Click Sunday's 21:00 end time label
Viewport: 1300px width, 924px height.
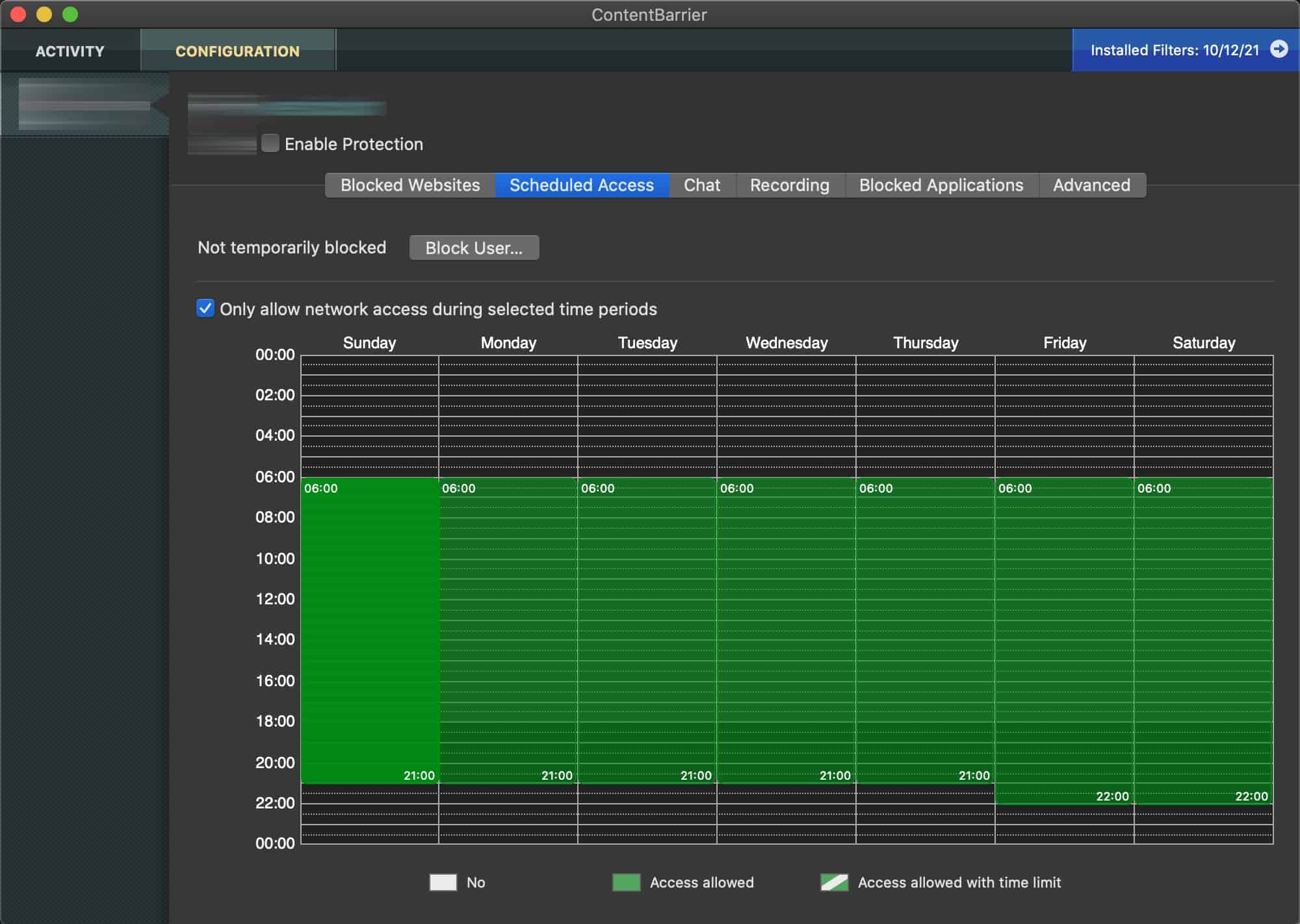click(x=419, y=775)
